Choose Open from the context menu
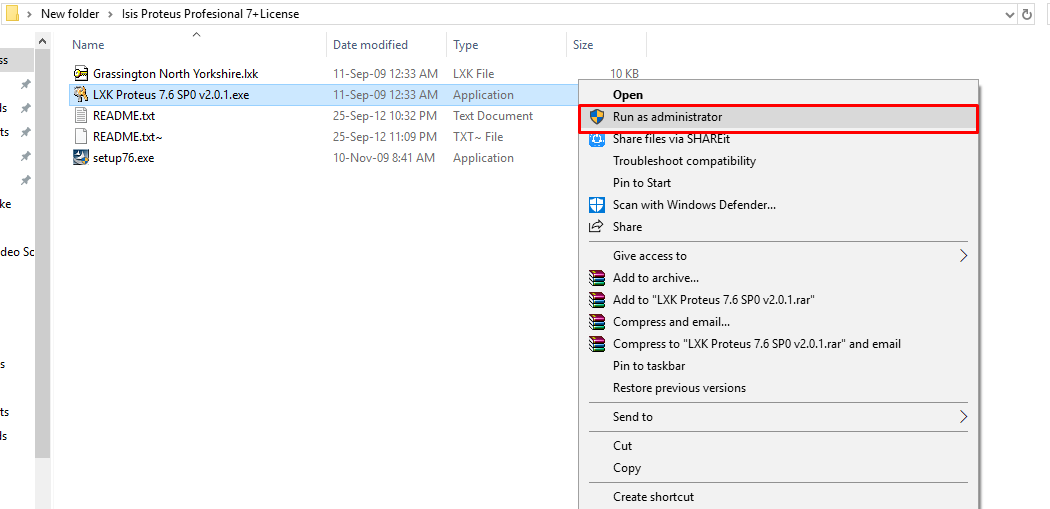 (x=627, y=94)
